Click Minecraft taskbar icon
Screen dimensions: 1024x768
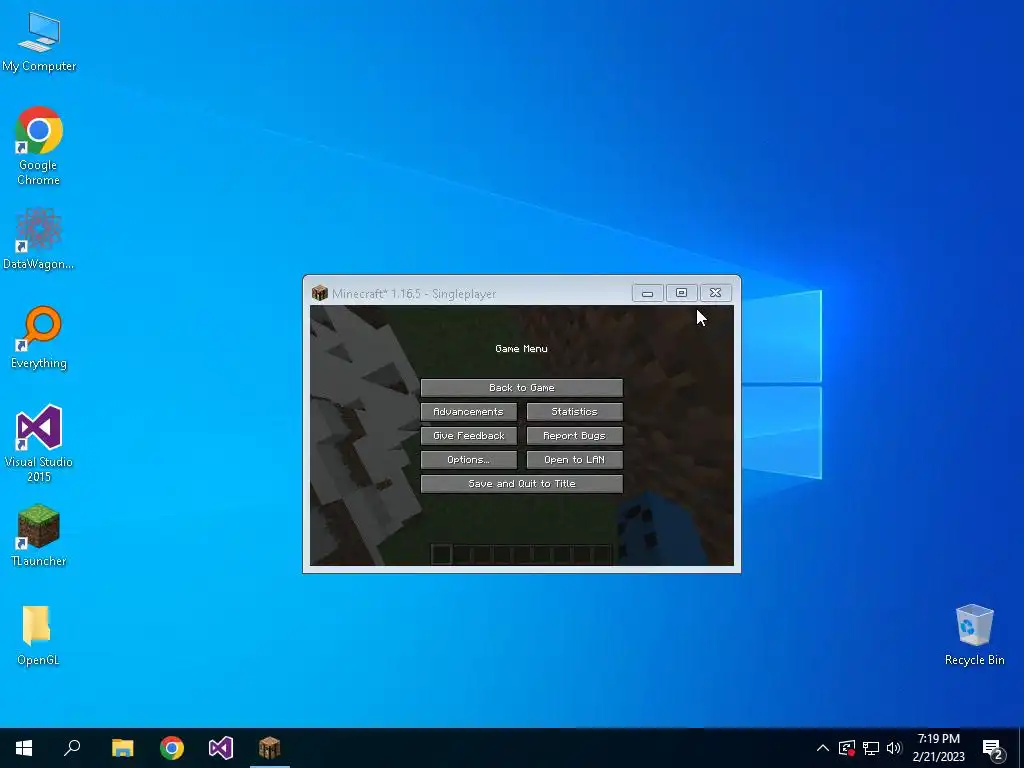[270, 748]
